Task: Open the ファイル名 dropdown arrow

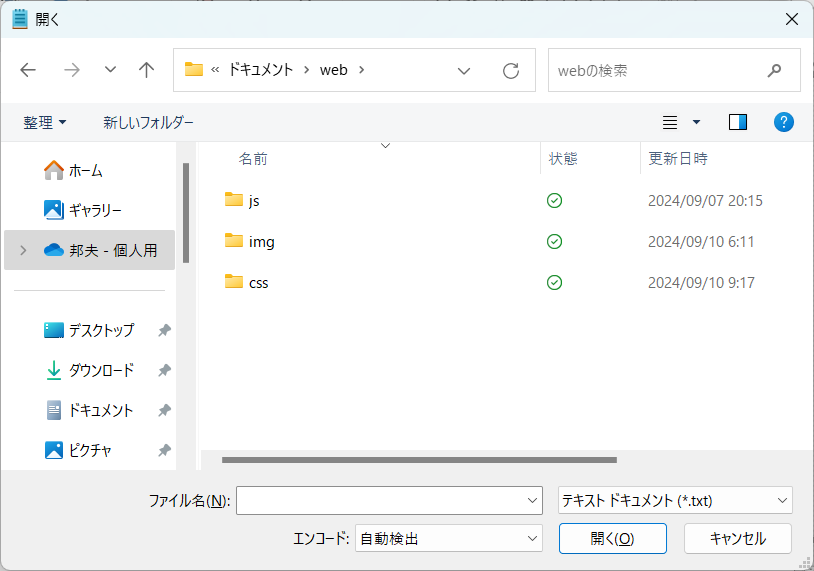Action: (x=532, y=500)
